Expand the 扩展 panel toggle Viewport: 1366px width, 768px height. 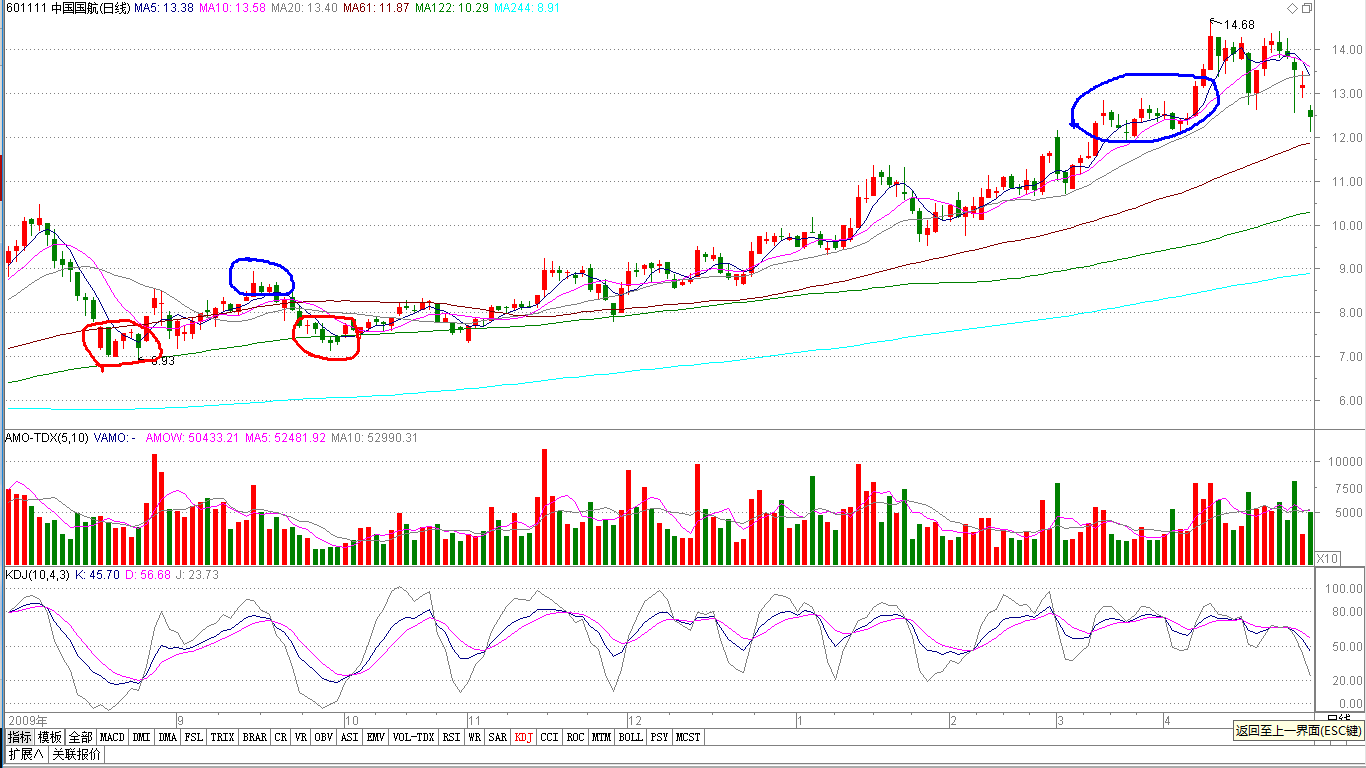(x=26, y=754)
